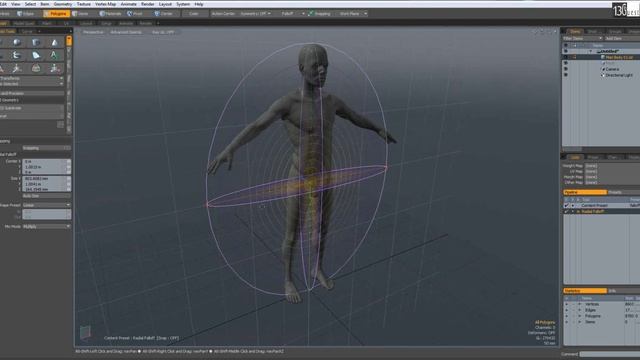Open the Vertex Map menu
The width and height of the screenshot is (640, 360).
point(106,4)
